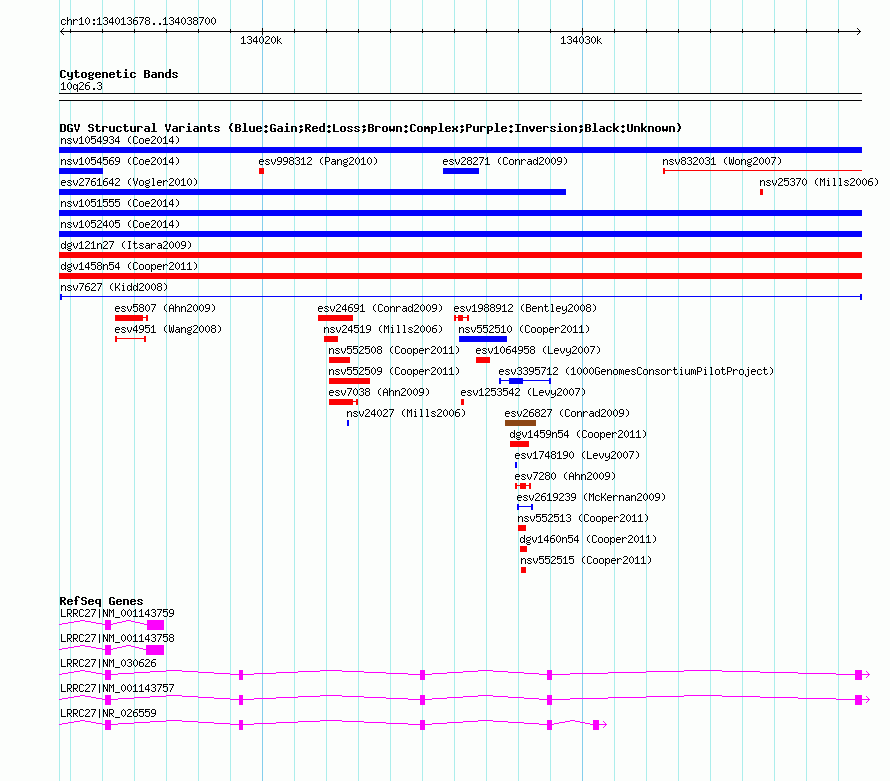Open esv5807 (Ahn2009) variant label
The height and width of the screenshot is (781, 890).
point(165,308)
